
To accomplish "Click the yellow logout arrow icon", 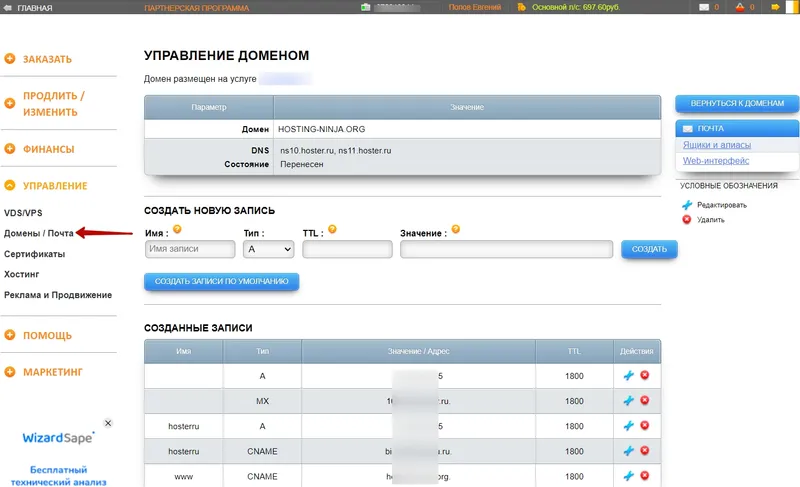I will point(776,7).
